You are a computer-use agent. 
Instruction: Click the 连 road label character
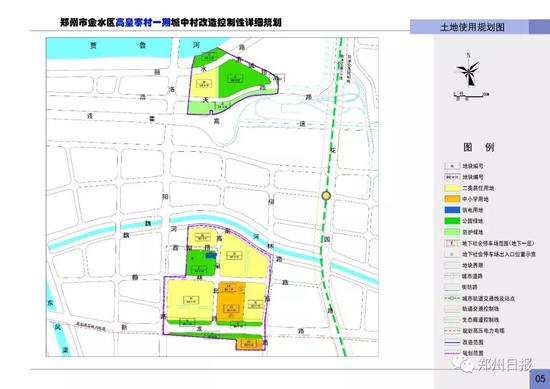[90, 116]
